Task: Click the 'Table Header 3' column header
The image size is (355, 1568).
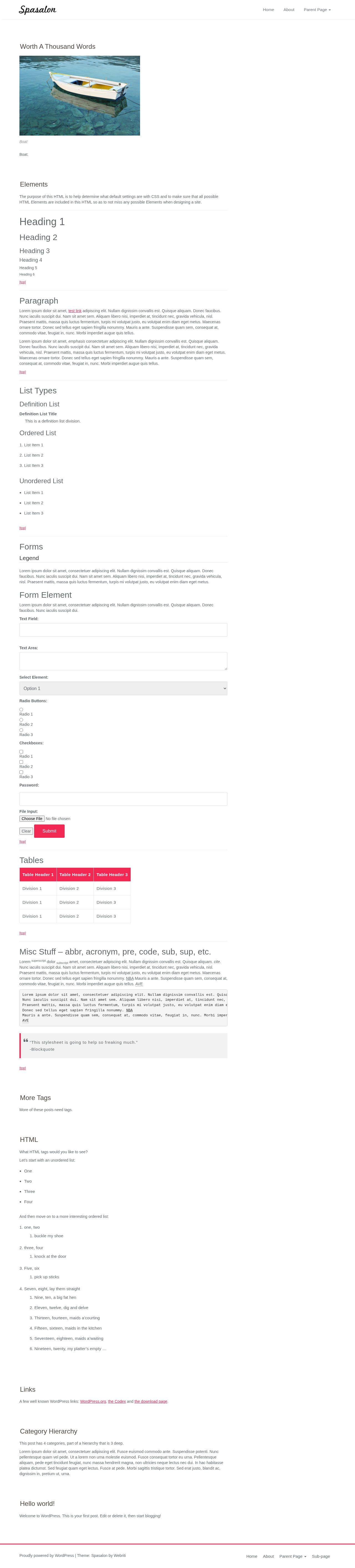Action: tap(112, 875)
